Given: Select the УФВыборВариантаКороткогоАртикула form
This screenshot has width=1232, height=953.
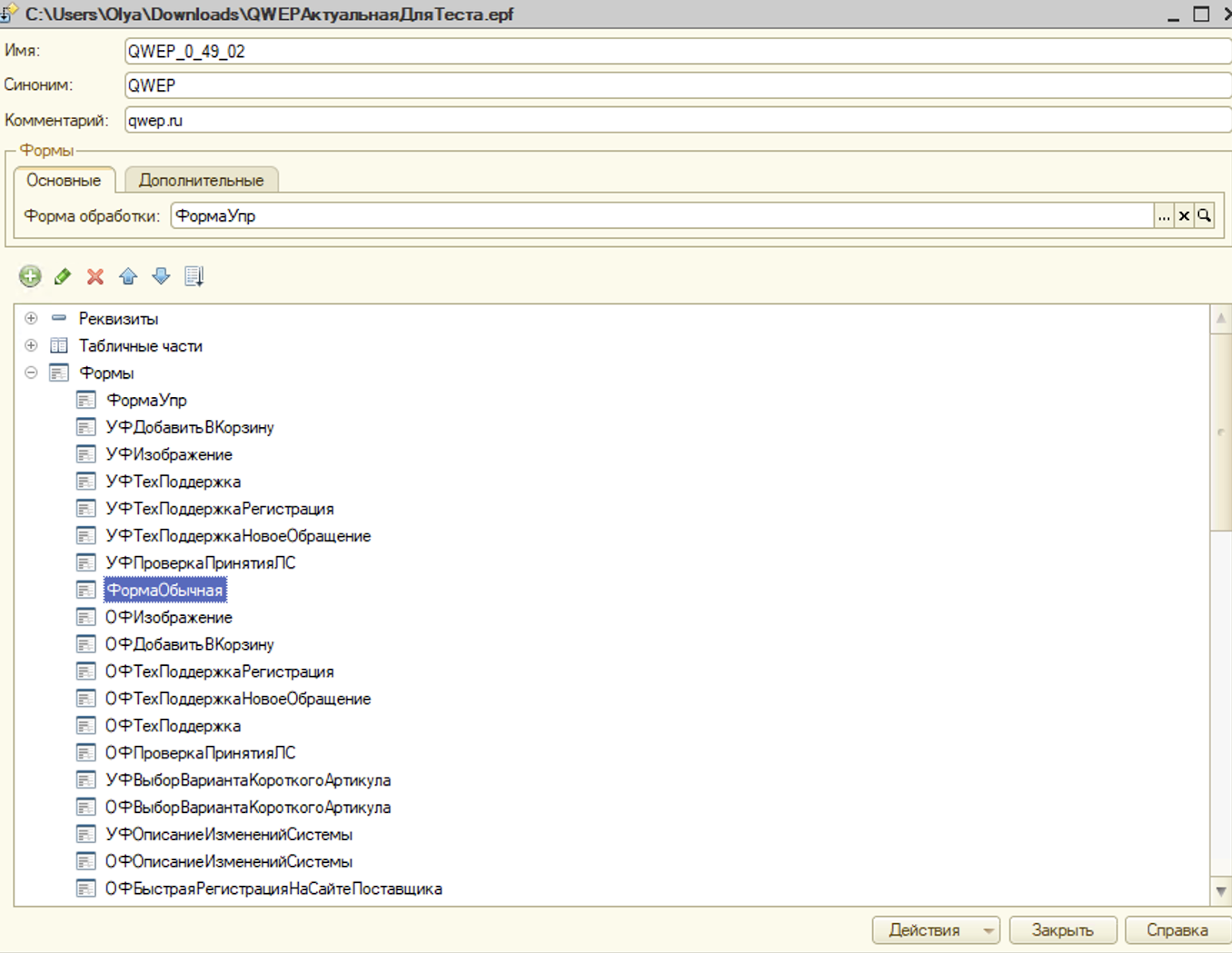Looking at the screenshot, I should click(x=248, y=781).
